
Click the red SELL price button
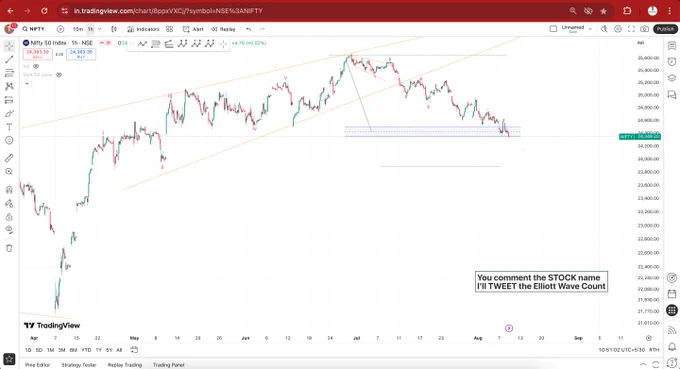(x=38, y=54)
